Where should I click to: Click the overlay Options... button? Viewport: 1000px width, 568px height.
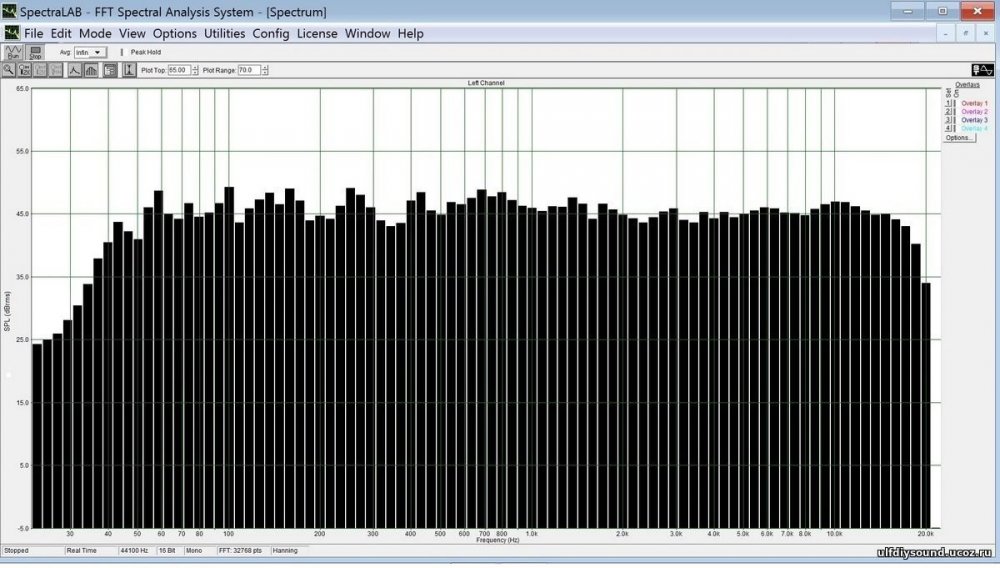[x=959, y=137]
